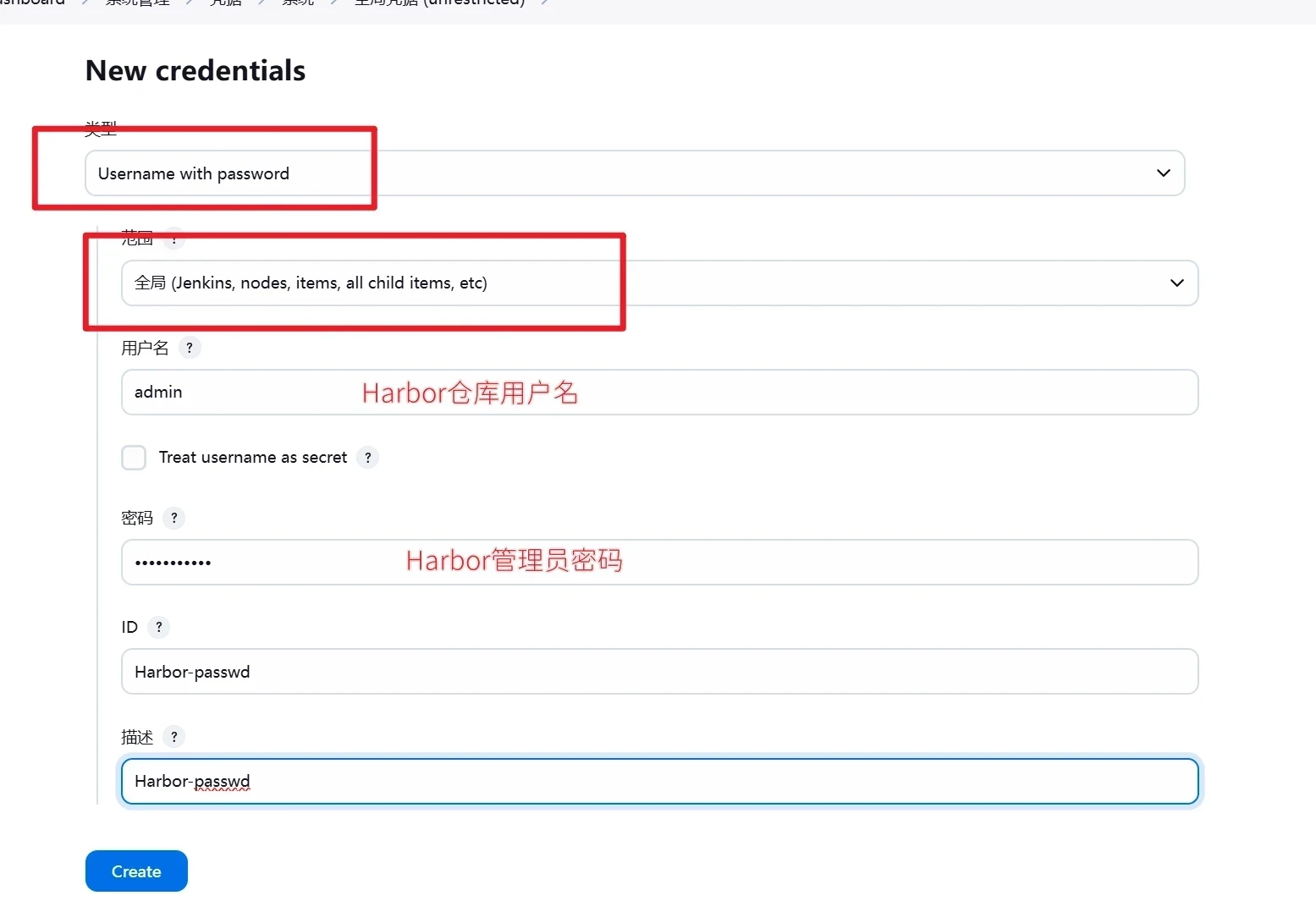Click the question mark beside ID
1316x901 pixels.
[x=158, y=627]
